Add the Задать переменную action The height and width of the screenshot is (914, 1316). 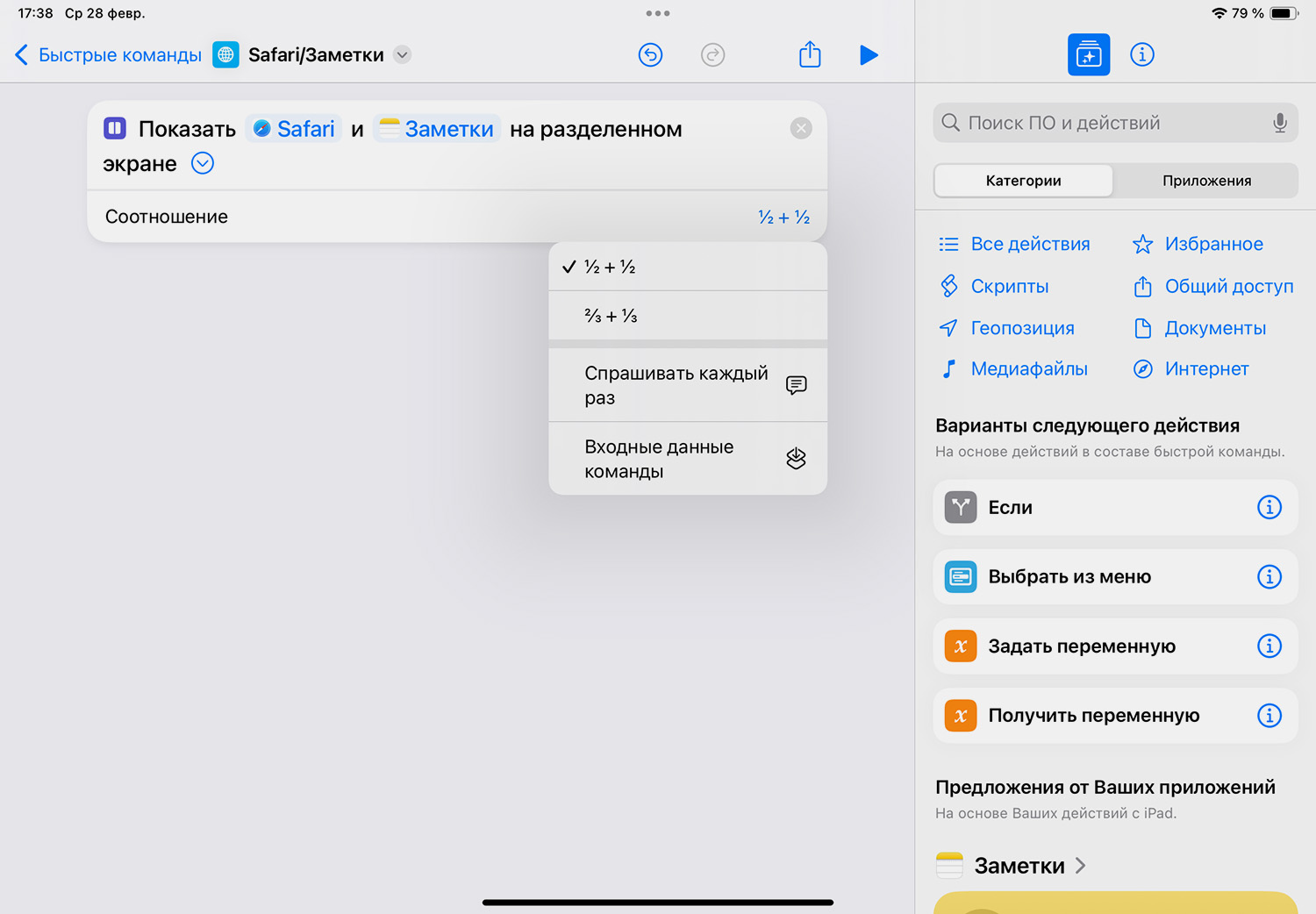tap(1115, 646)
